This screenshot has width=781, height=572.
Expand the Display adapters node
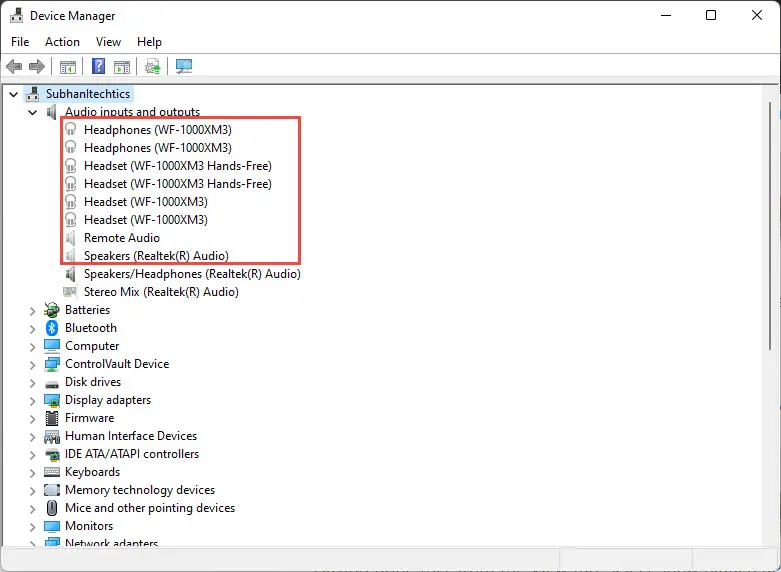(32, 401)
